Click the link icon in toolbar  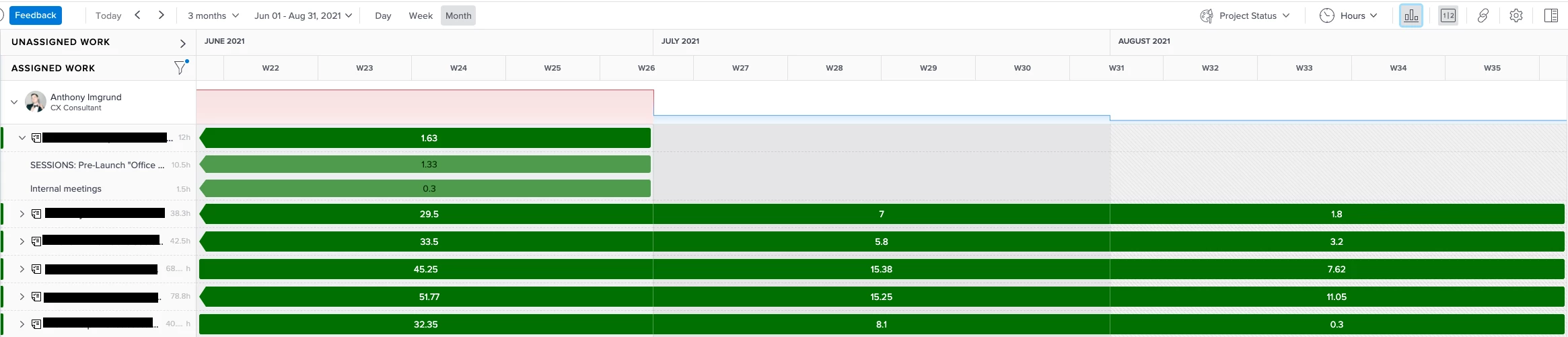tap(1483, 15)
